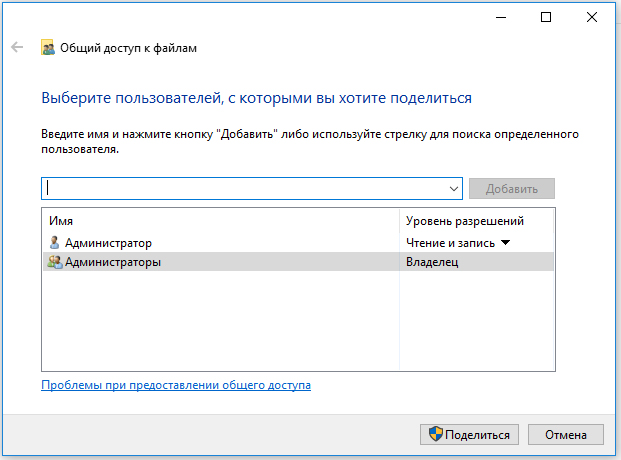The width and height of the screenshot is (621, 460).
Task: Open the user name combo box arrow
Action: [454, 189]
